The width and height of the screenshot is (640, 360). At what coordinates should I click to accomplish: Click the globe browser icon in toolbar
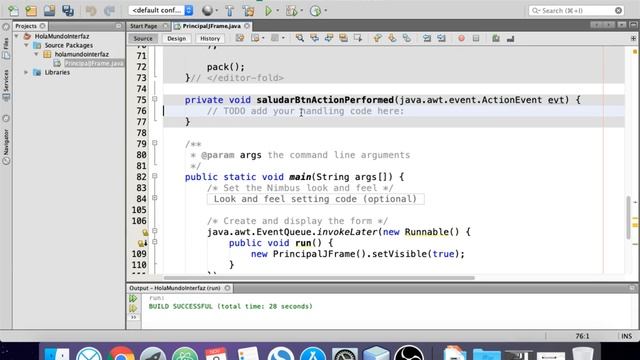pos(207,11)
